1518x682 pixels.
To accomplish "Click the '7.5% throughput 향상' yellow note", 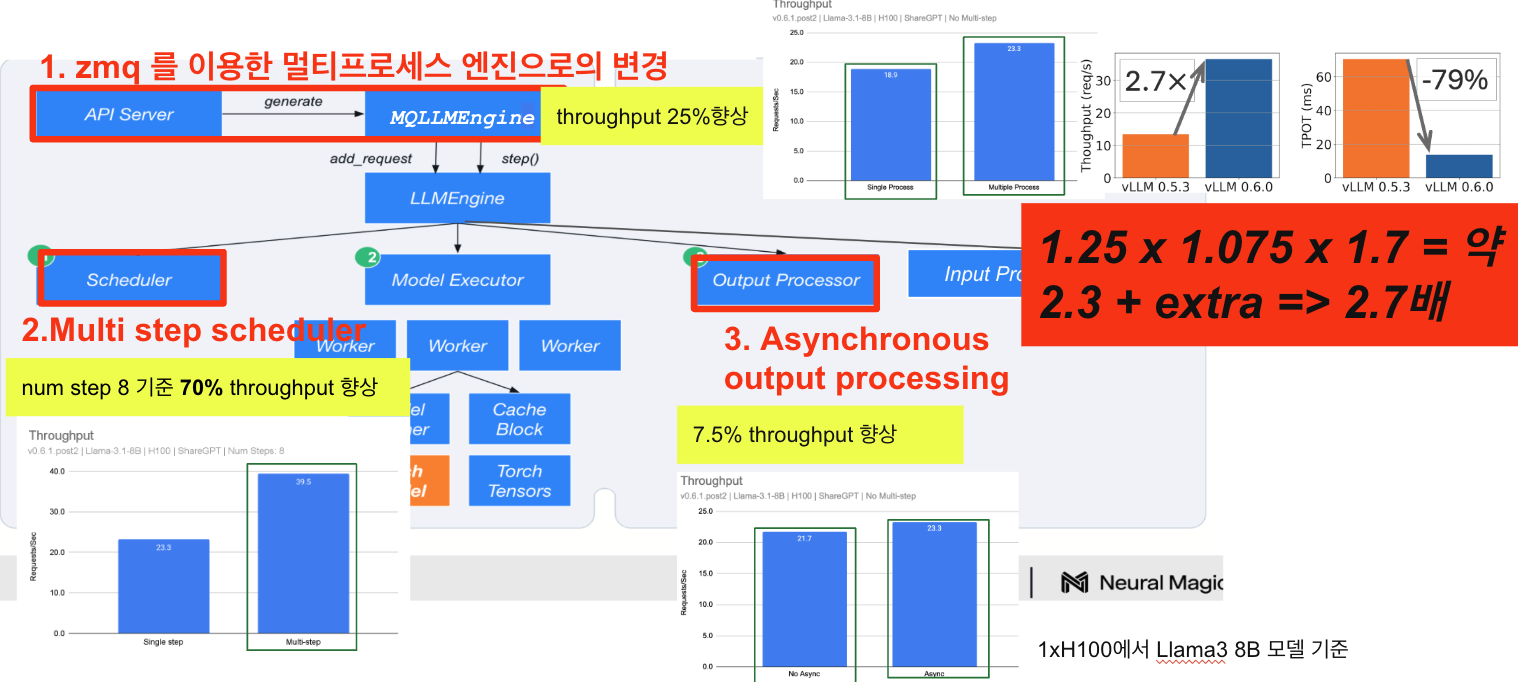I will pos(820,434).
